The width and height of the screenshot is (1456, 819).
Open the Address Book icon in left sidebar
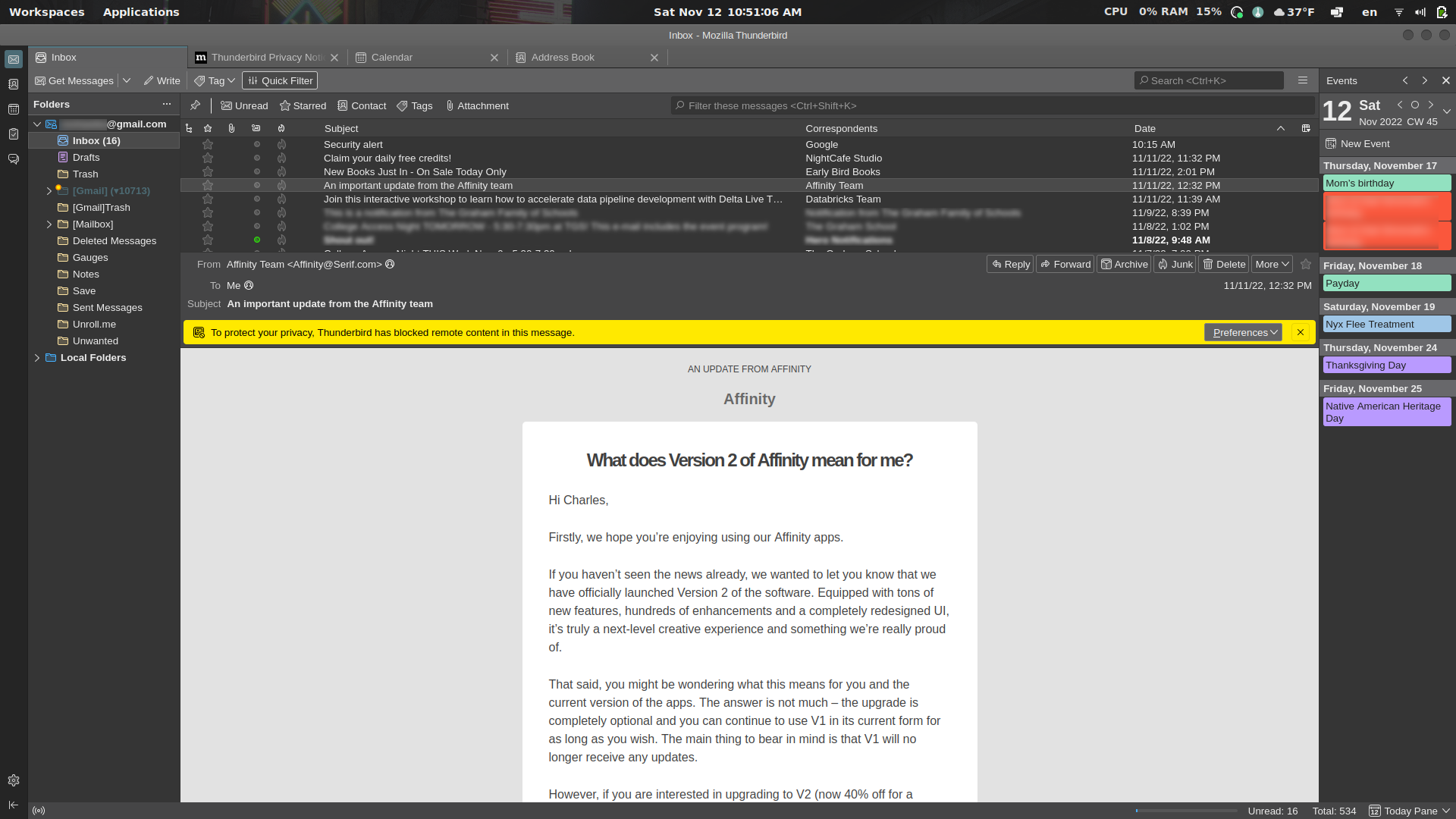point(14,84)
